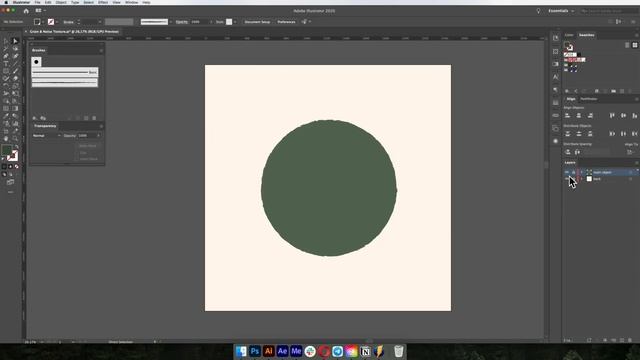Click the green fill color swatch in toolbar
The height and width of the screenshot is (360, 640).
[7, 150]
